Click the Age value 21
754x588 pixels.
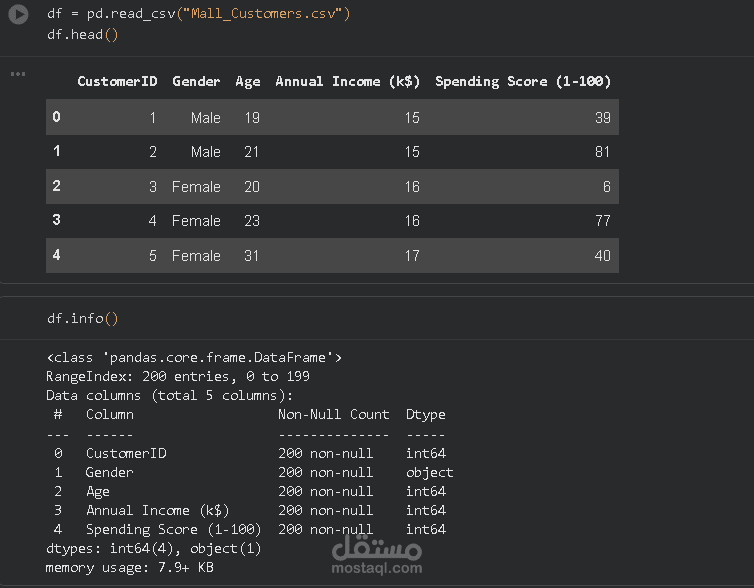pyautogui.click(x=251, y=152)
